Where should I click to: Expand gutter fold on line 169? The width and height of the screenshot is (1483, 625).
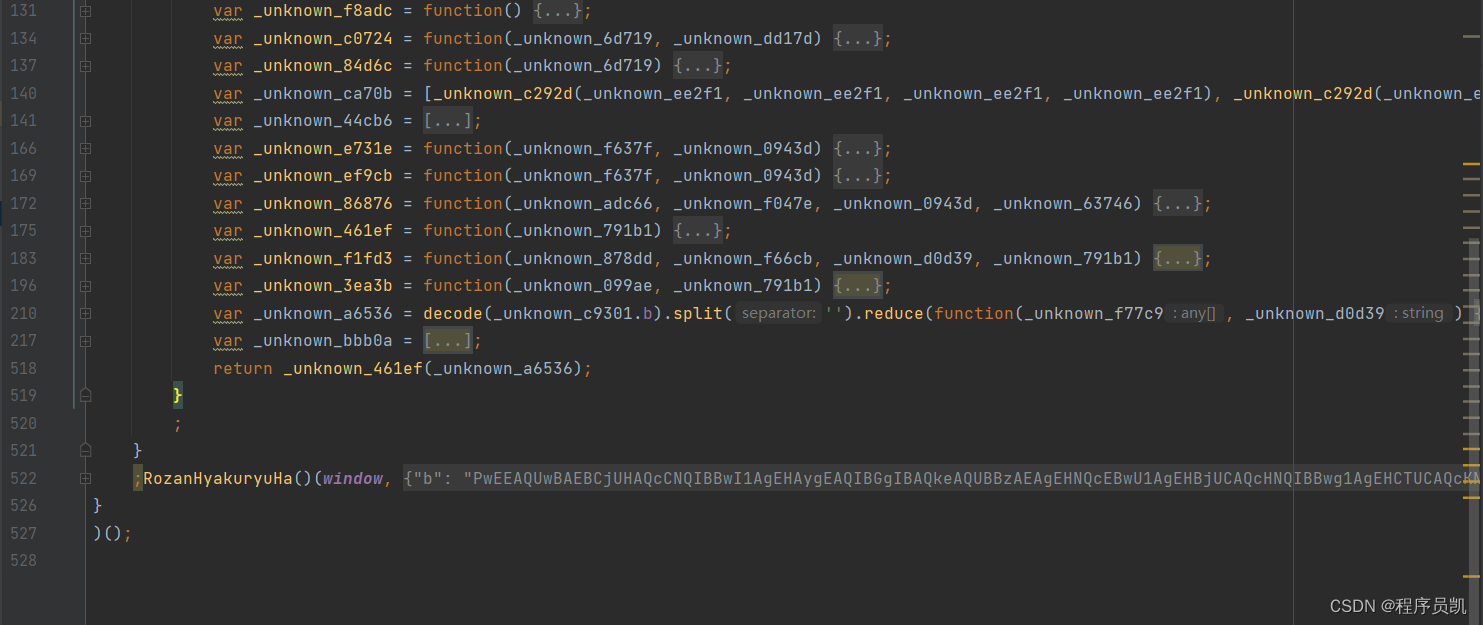click(x=85, y=176)
